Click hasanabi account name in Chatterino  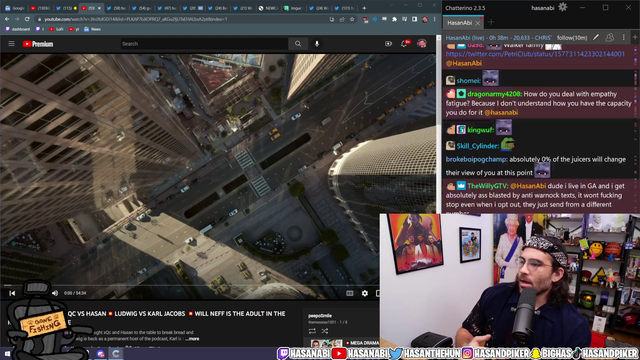point(542,8)
